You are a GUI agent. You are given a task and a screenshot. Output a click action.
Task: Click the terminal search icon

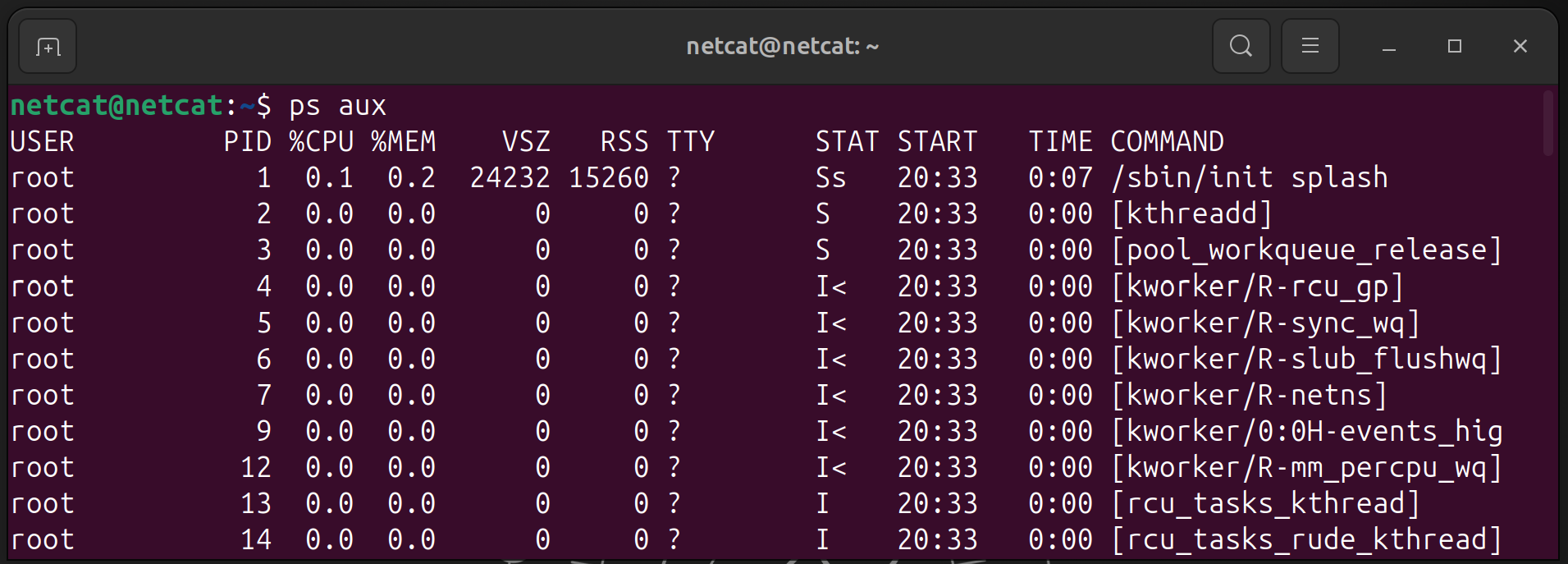(x=1241, y=46)
